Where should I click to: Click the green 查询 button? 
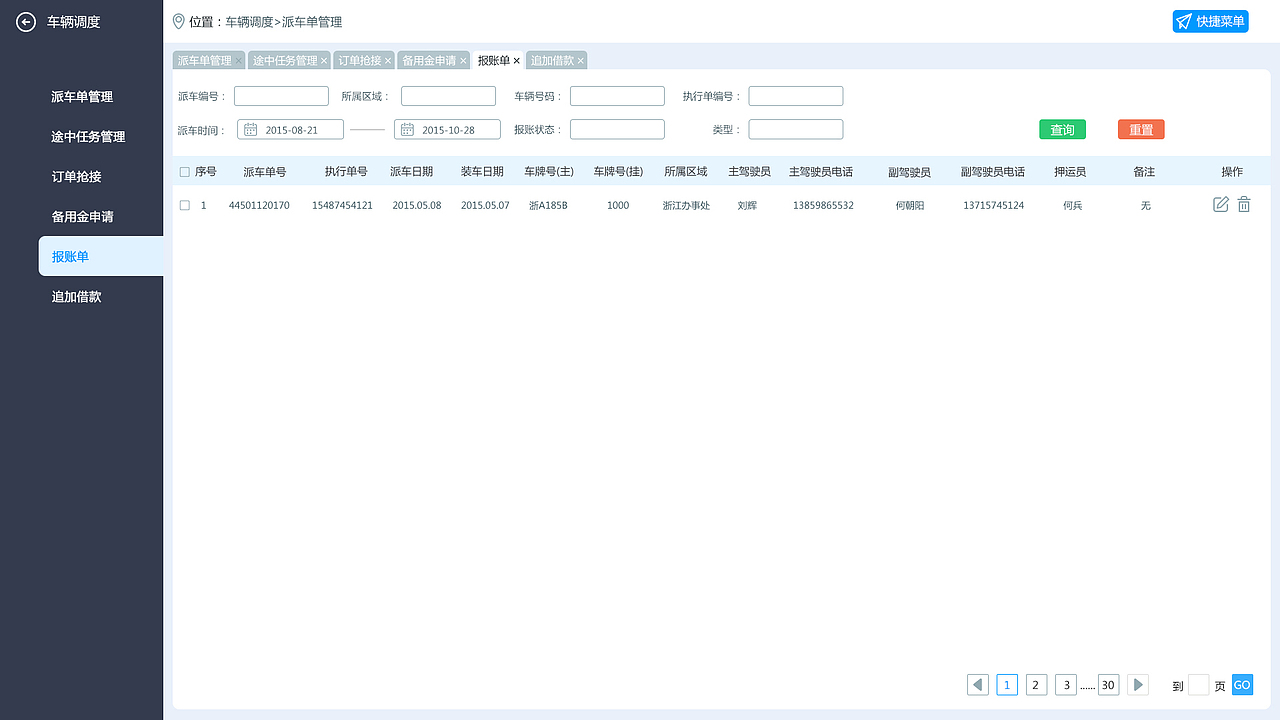[x=1062, y=129]
